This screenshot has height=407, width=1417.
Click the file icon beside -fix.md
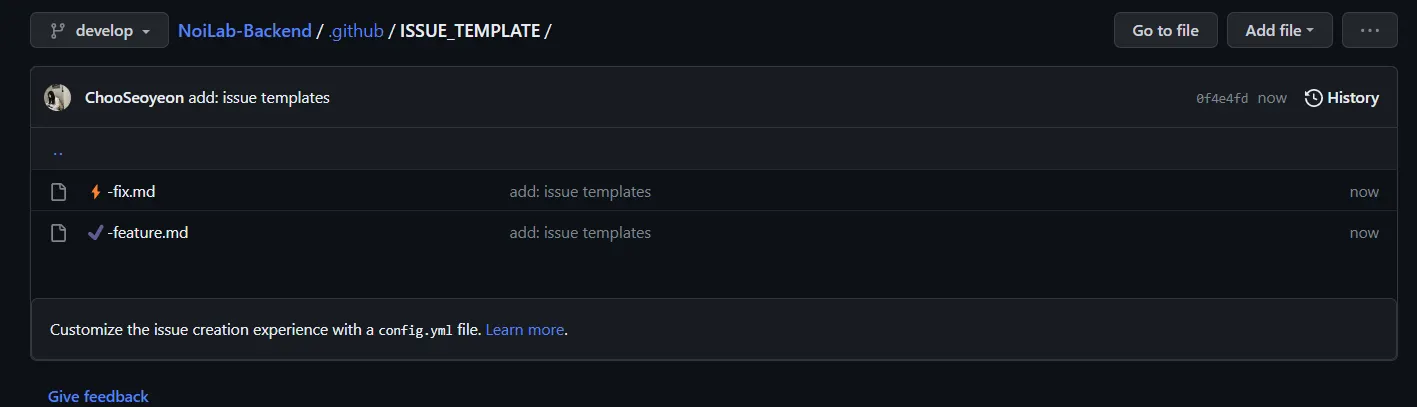[x=59, y=192]
